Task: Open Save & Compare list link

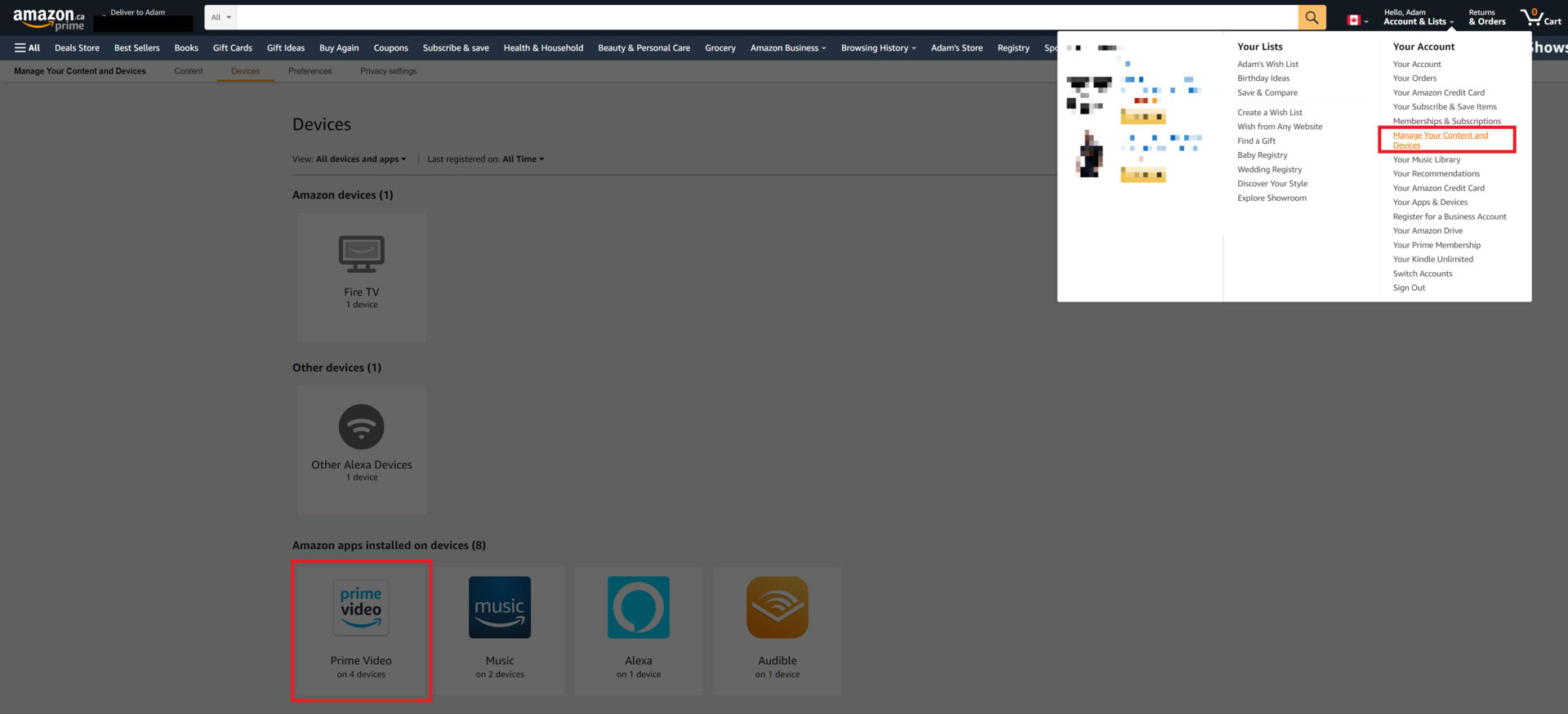Action: pyautogui.click(x=1267, y=93)
